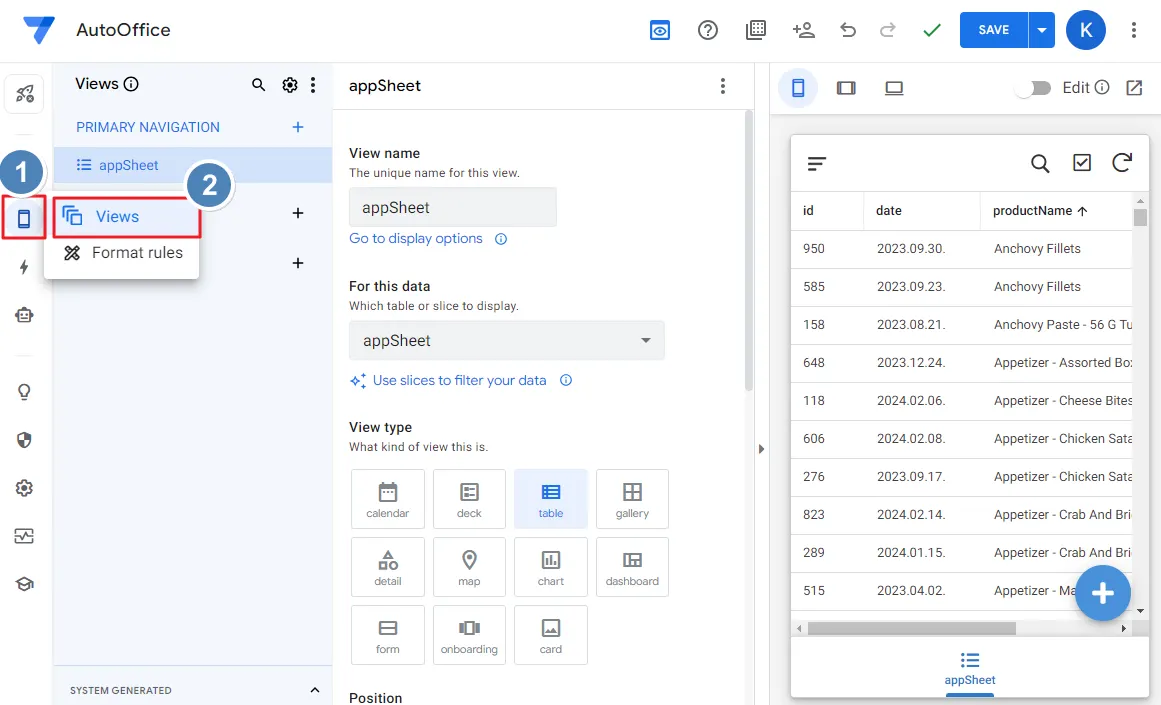Select the appSheet view in Primary Navigation
Viewport: 1161px width, 705px height.
pos(193,165)
